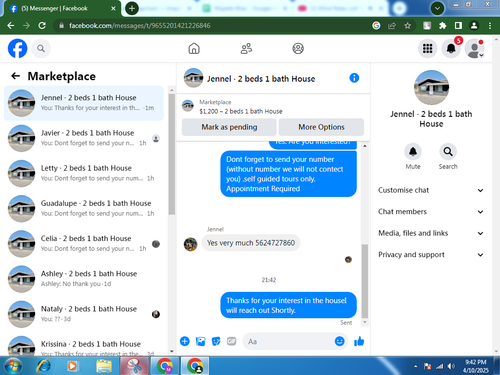Close the Messenger browser tab

tap(113, 9)
